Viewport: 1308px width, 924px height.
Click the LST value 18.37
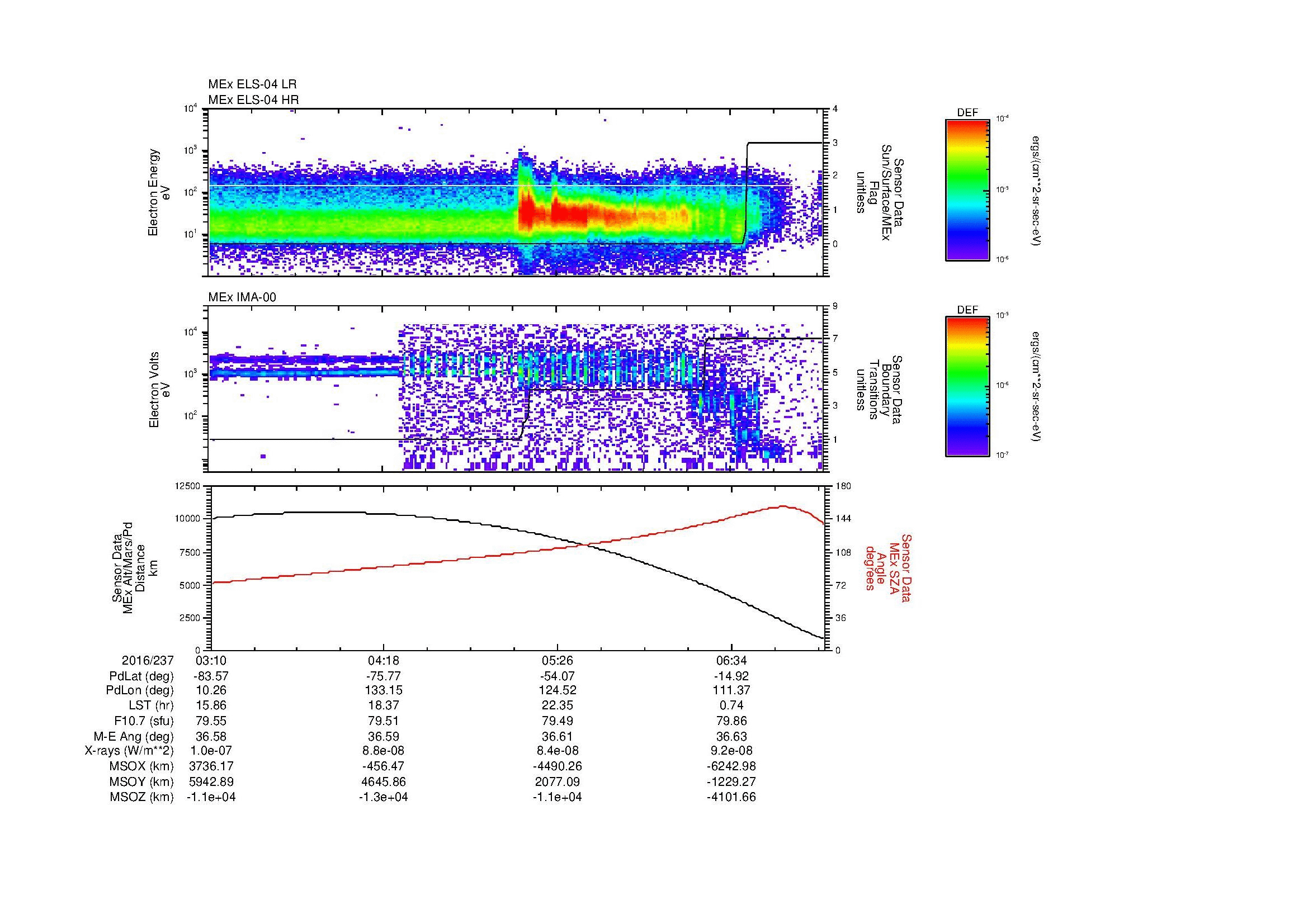pyautogui.click(x=384, y=706)
